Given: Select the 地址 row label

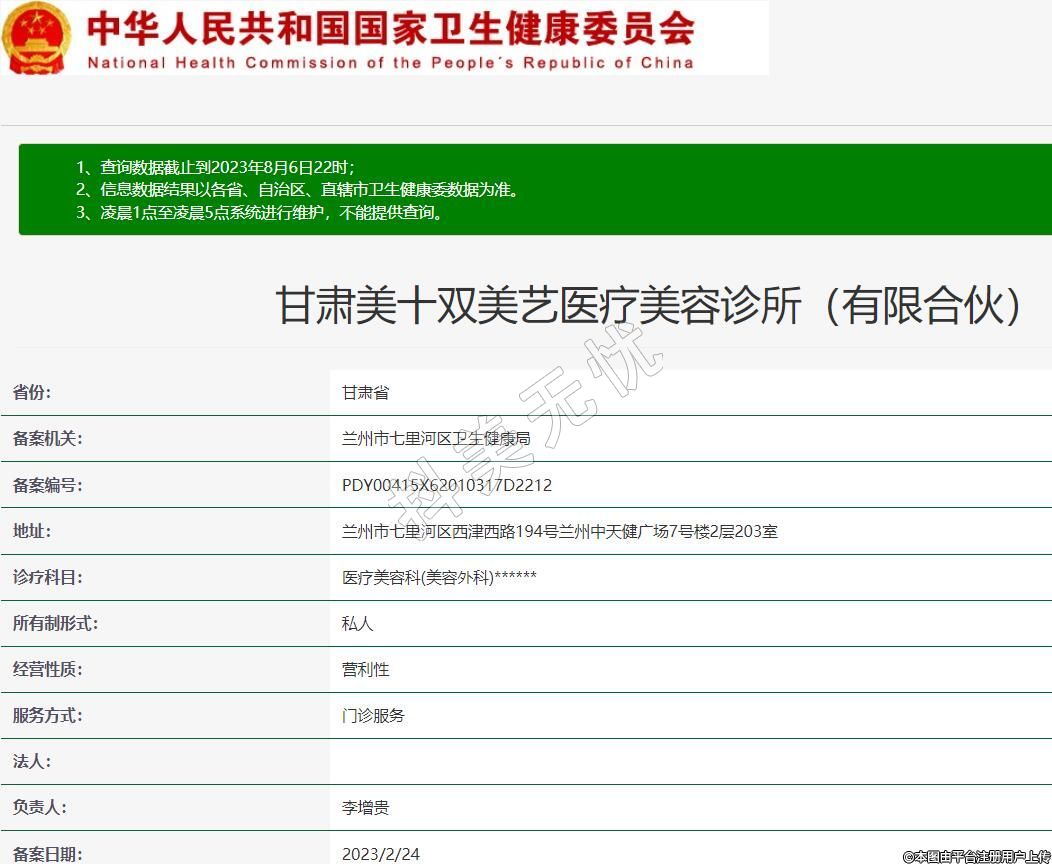Looking at the screenshot, I should [x=31, y=531].
